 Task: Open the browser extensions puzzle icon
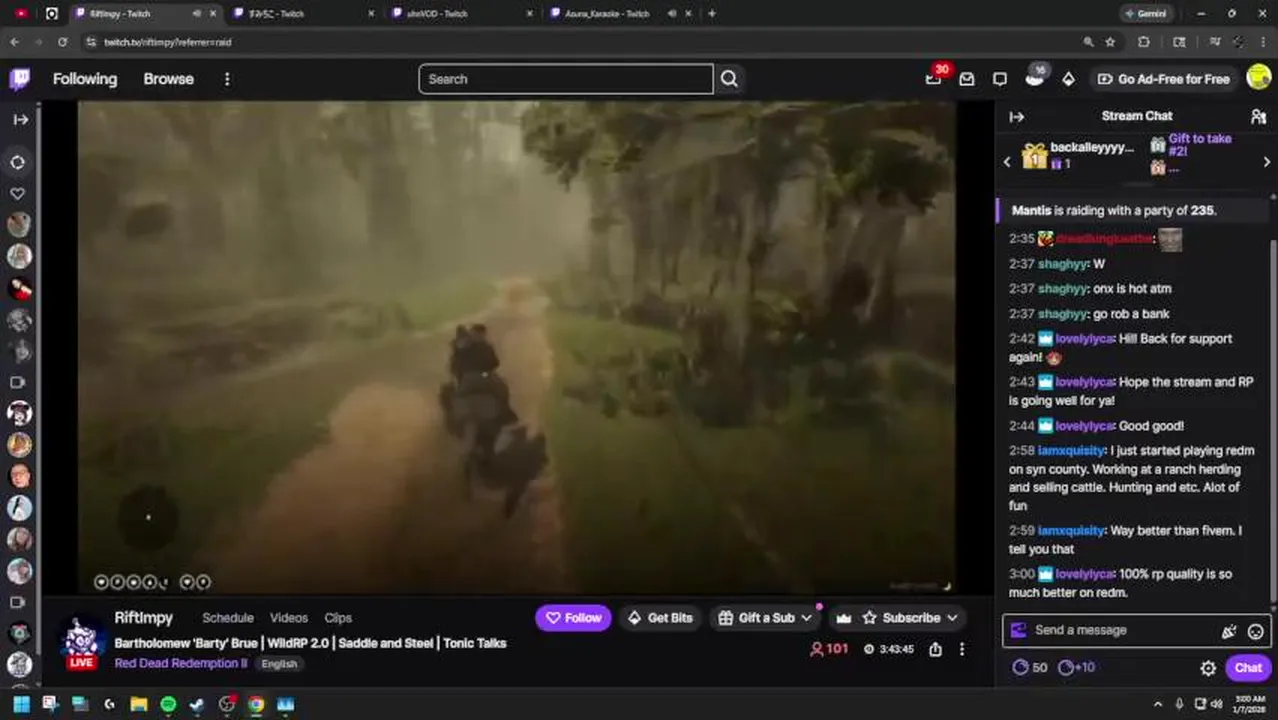tap(1144, 42)
